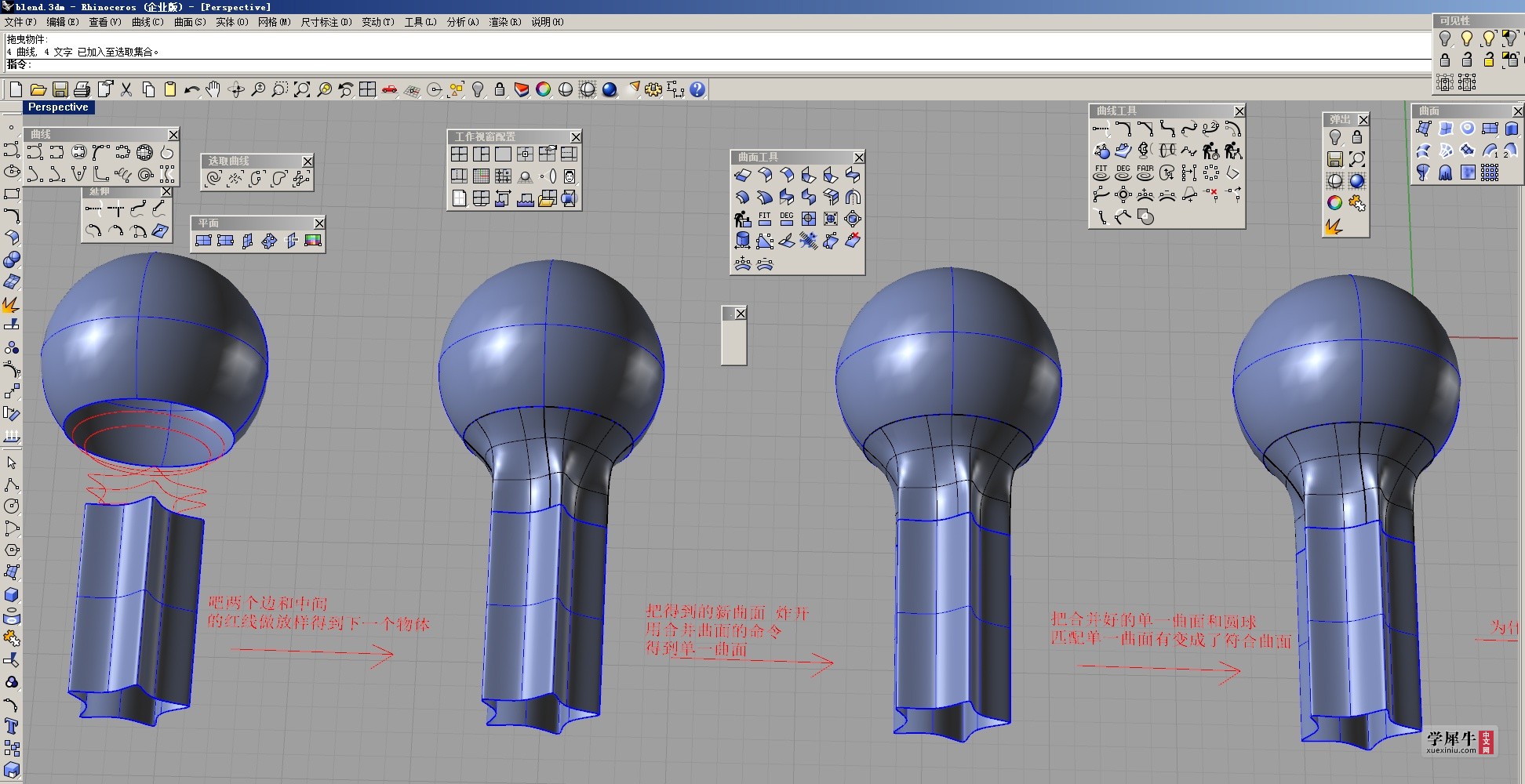This screenshot has width=1525, height=784.
Task: Click the first DEG icon in 曲面工具 panel
Action: click(787, 219)
